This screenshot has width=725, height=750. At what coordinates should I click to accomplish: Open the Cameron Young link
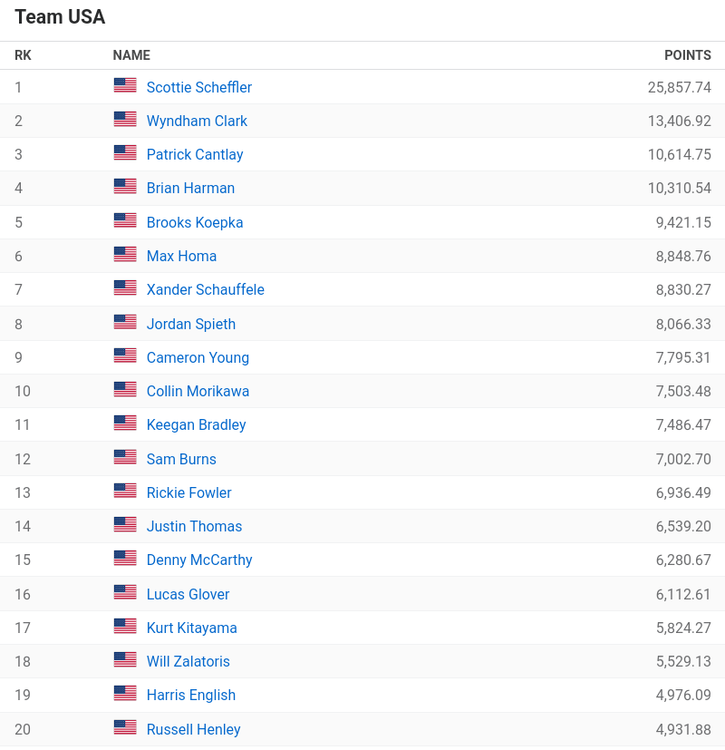pyautogui.click(x=198, y=358)
